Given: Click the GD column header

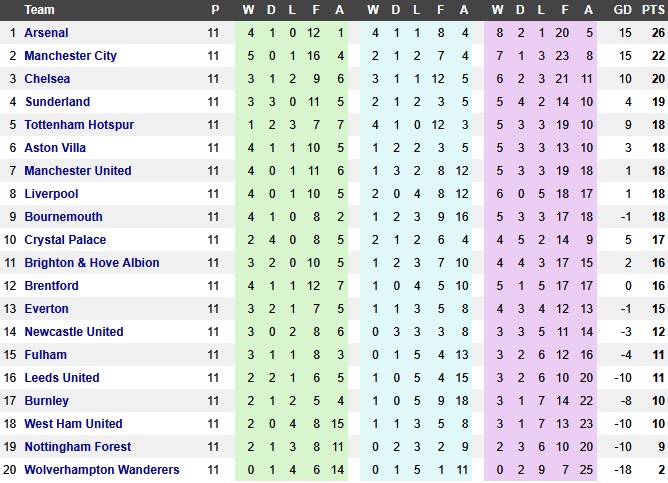Looking at the screenshot, I should [x=623, y=10].
